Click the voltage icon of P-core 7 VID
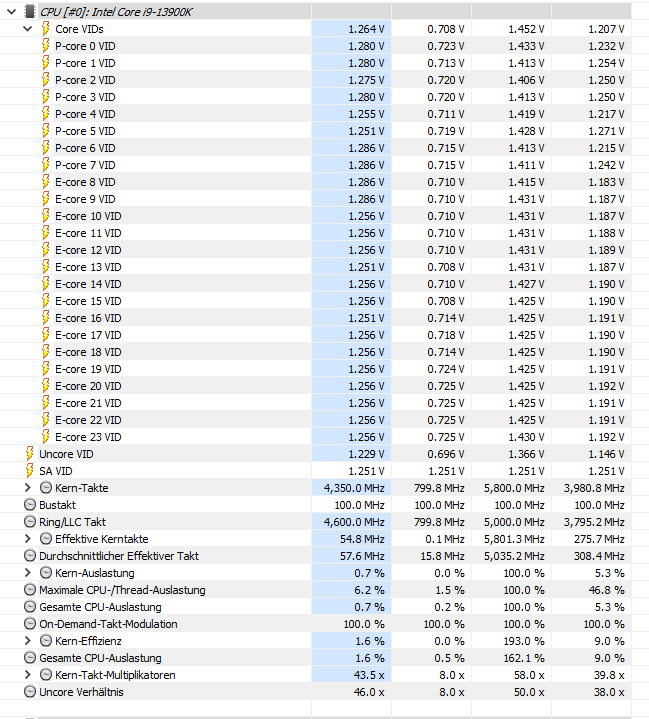649x719 pixels. pyautogui.click(x=45, y=165)
